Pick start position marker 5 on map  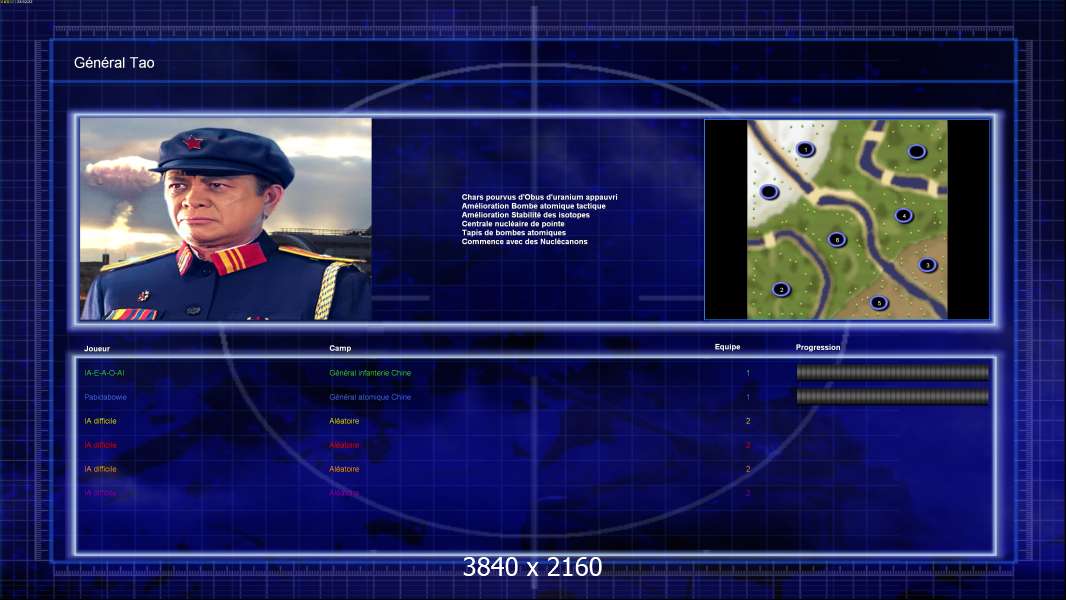879,303
